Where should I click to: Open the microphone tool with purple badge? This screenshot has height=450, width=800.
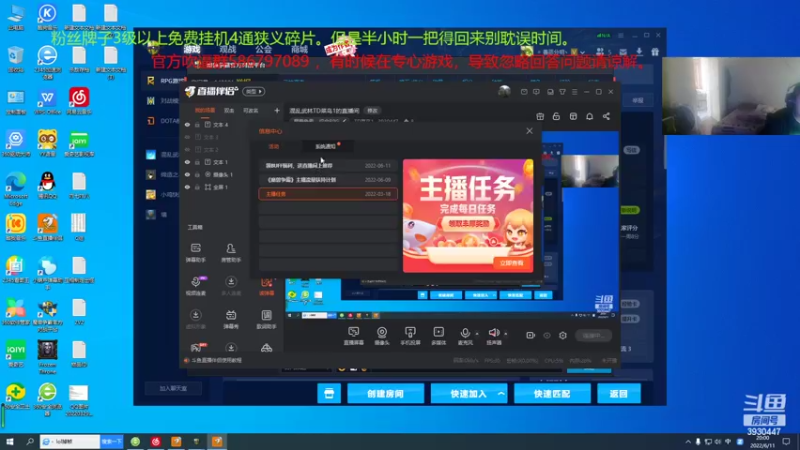pos(195,286)
